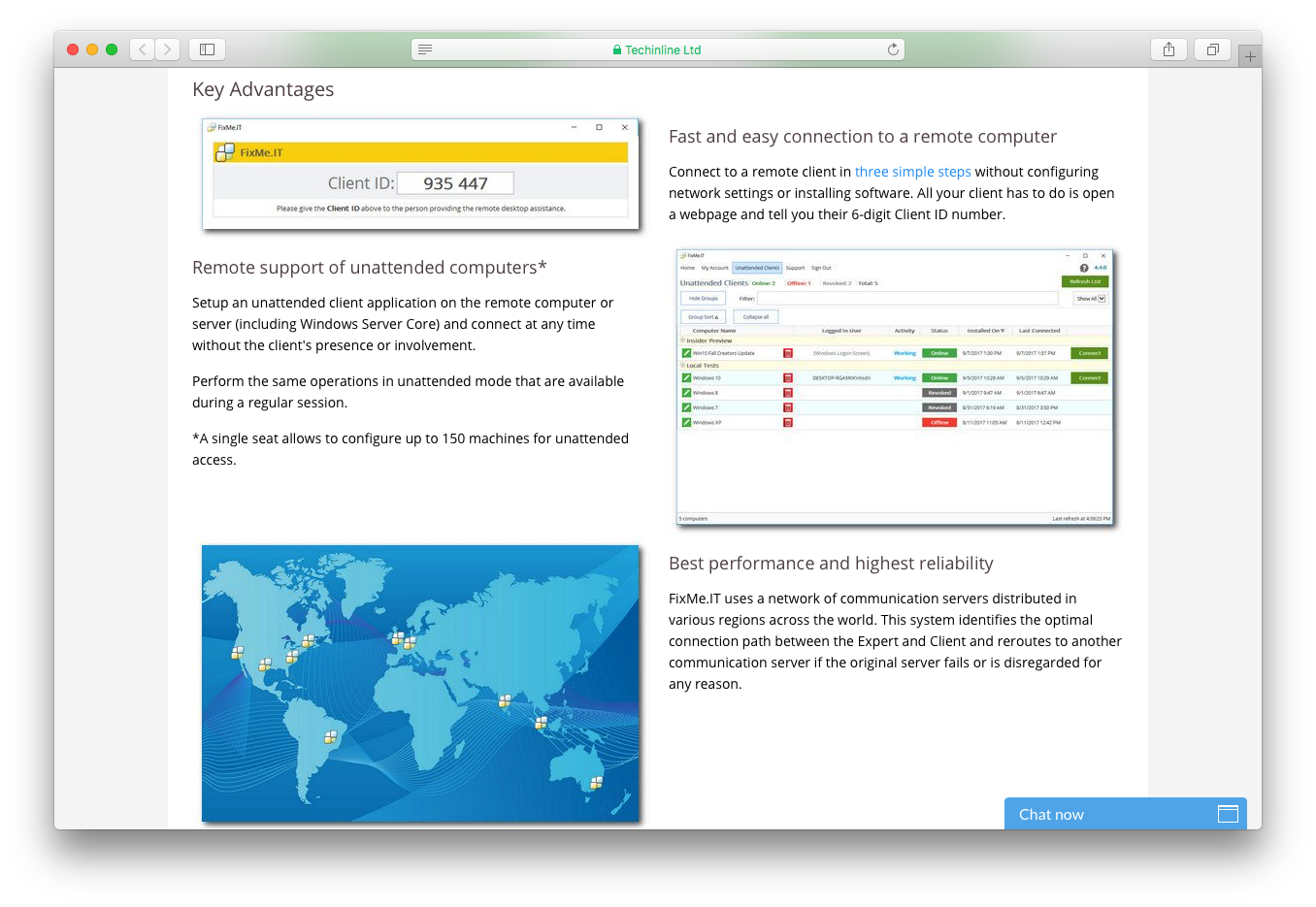Open the Chat now widget

pyautogui.click(x=1126, y=814)
